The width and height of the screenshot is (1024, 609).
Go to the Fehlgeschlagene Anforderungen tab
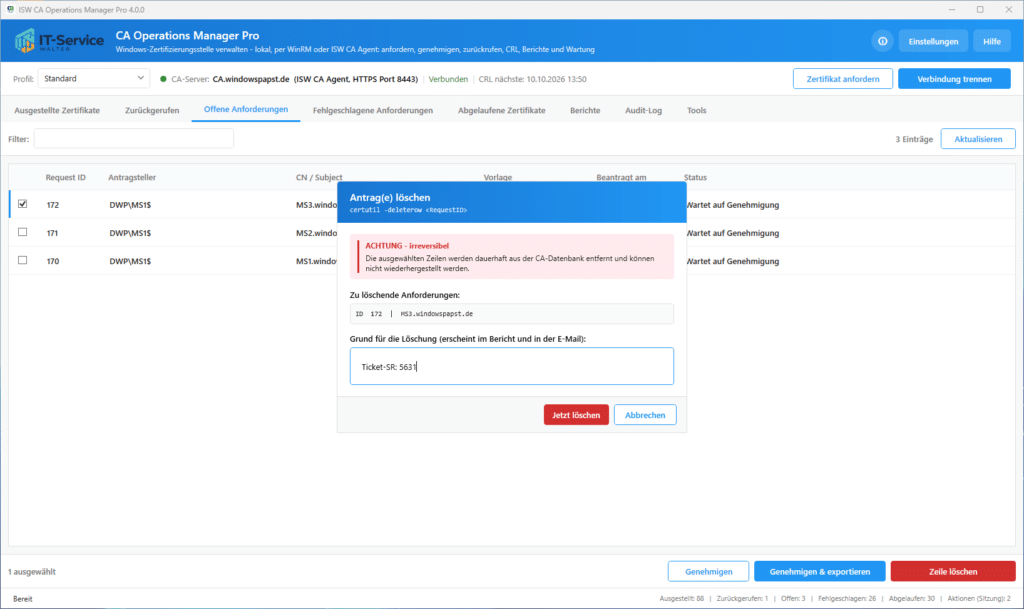(373, 110)
